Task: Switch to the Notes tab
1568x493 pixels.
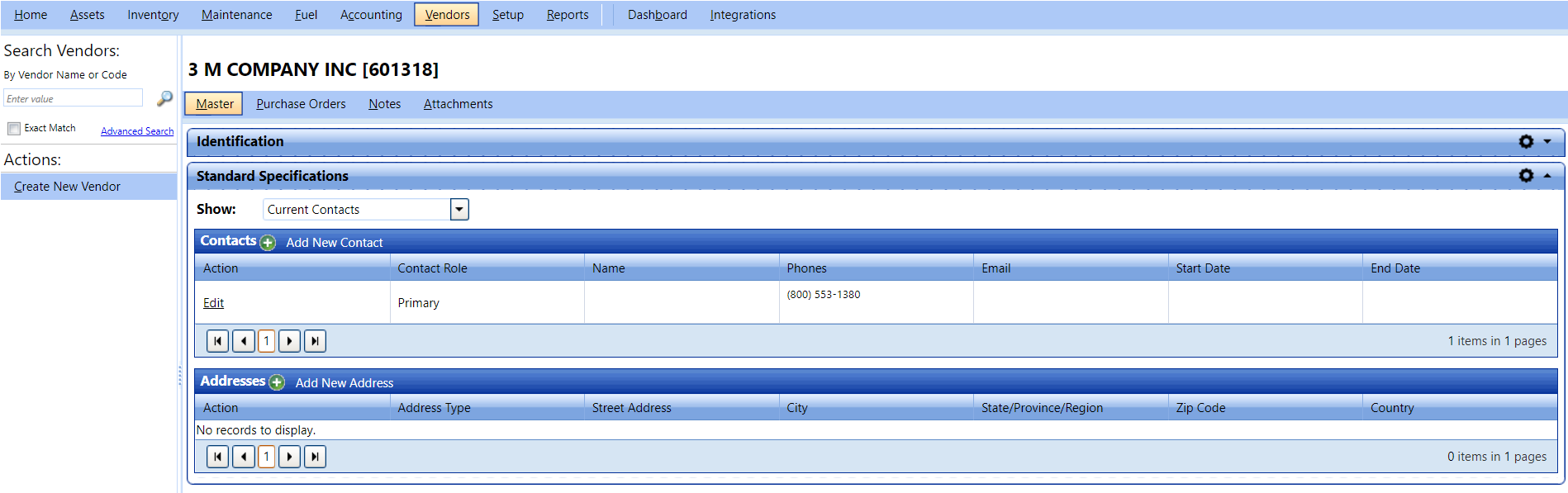Action: point(384,104)
